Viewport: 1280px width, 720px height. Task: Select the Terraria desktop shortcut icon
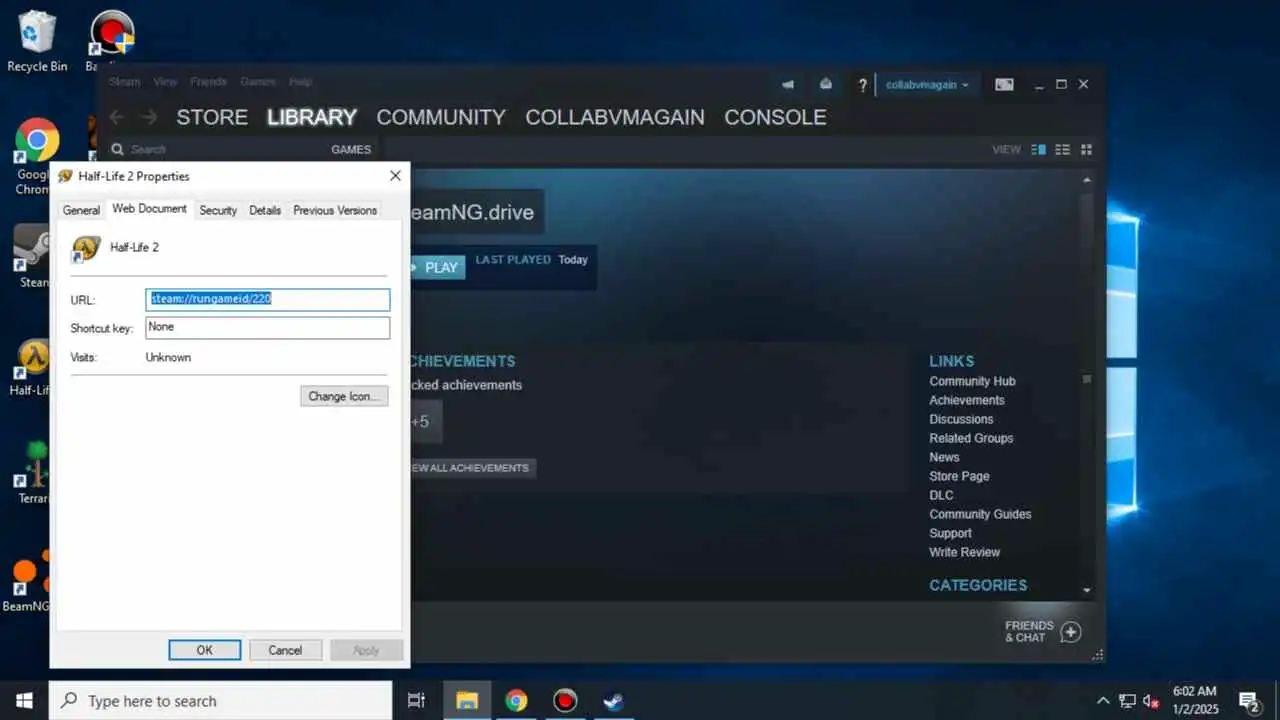coord(33,473)
